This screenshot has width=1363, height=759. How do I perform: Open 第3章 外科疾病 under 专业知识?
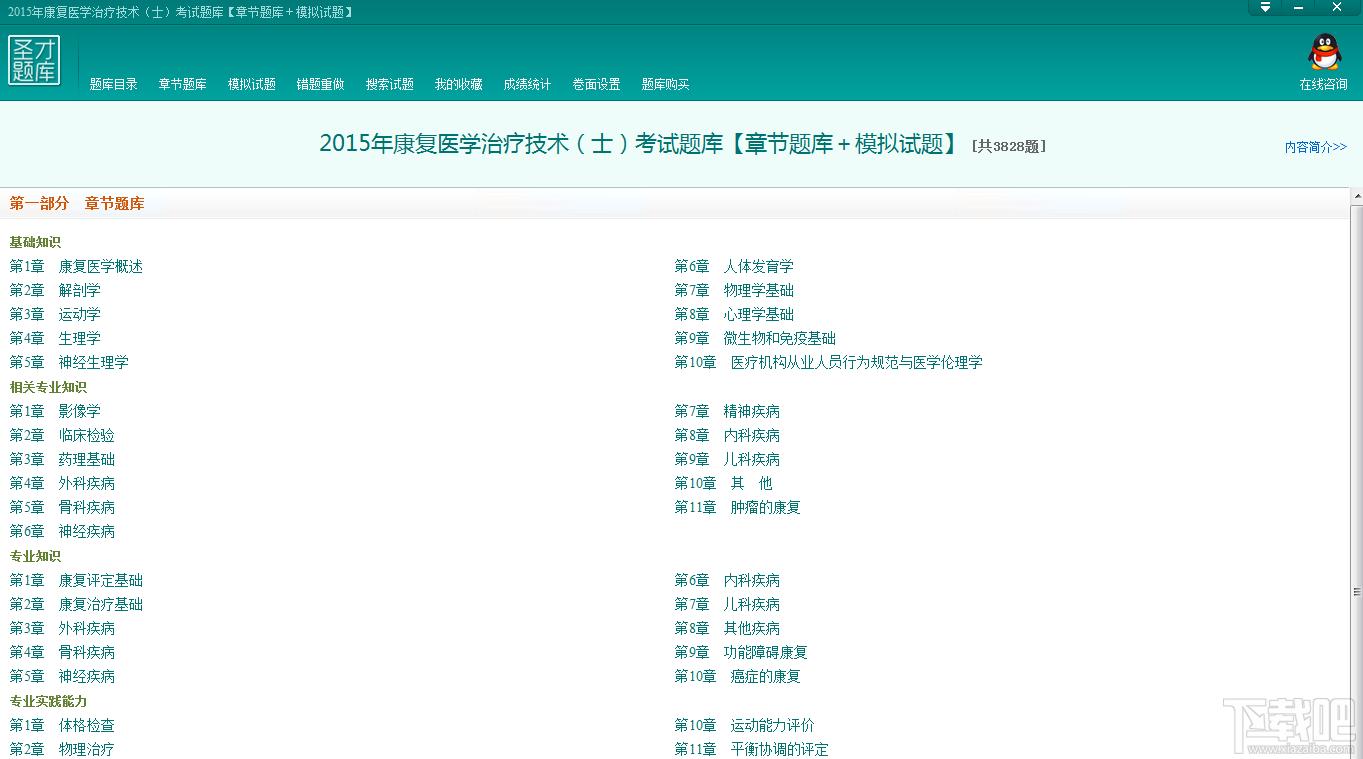[62, 628]
